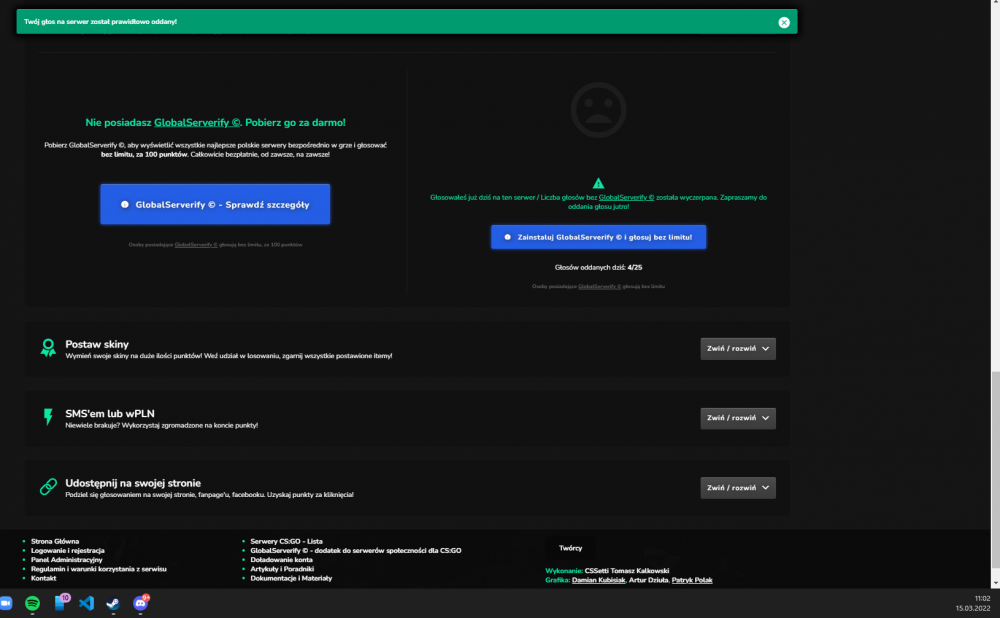The image size is (1000, 618).
Task: Expand the Udostępnij na swojej stronie section
Action: pos(738,488)
